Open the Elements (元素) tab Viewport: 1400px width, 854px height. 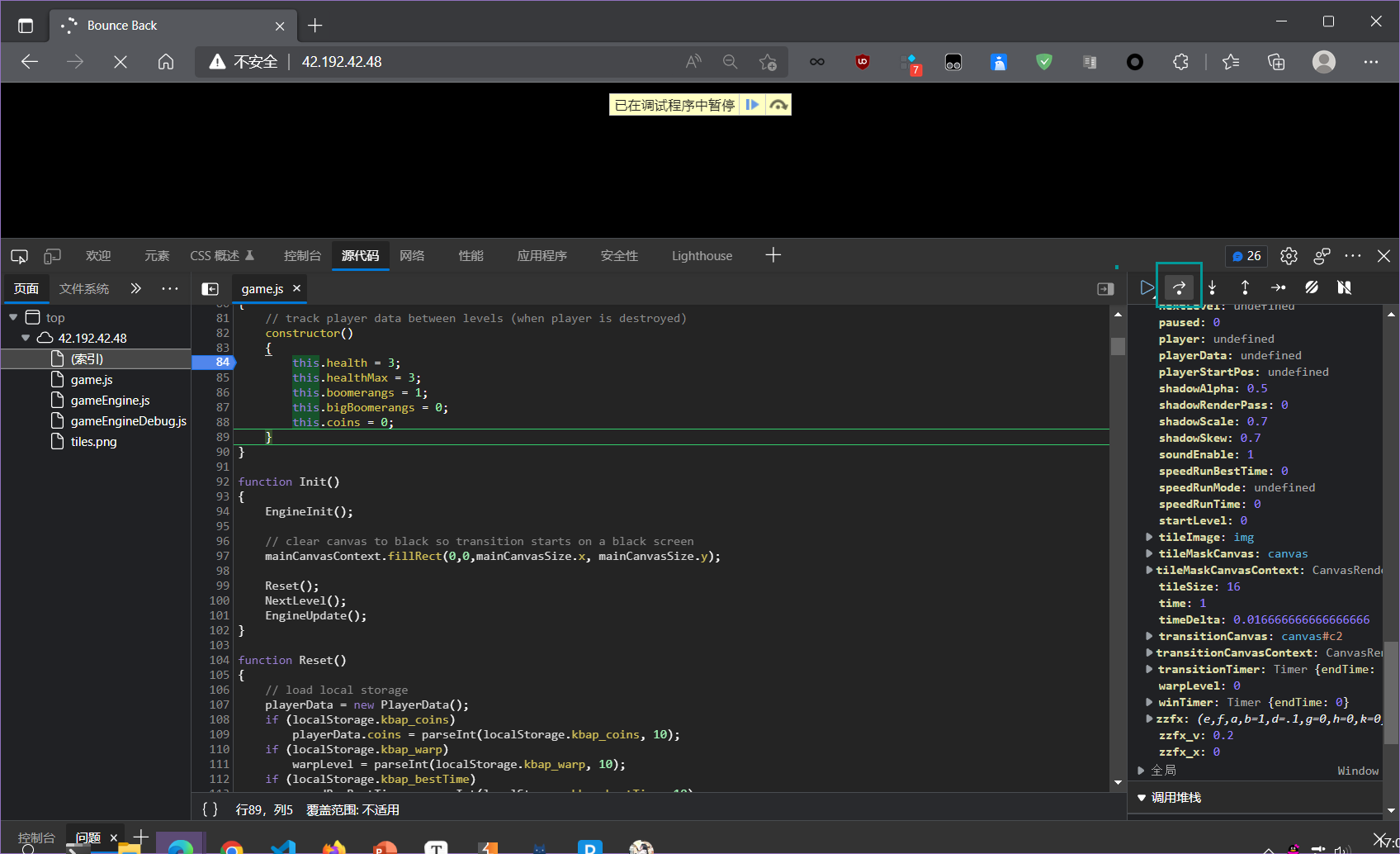click(x=157, y=256)
